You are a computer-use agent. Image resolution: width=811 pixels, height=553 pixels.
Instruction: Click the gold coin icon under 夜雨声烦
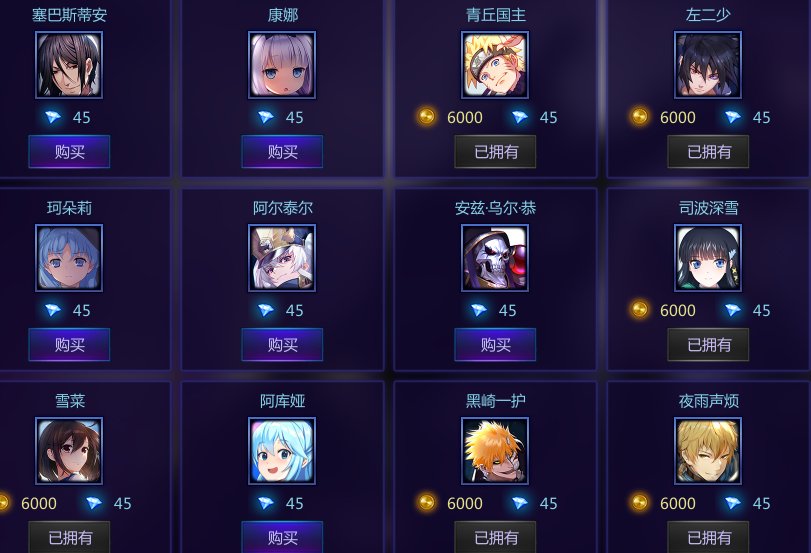[x=640, y=502]
